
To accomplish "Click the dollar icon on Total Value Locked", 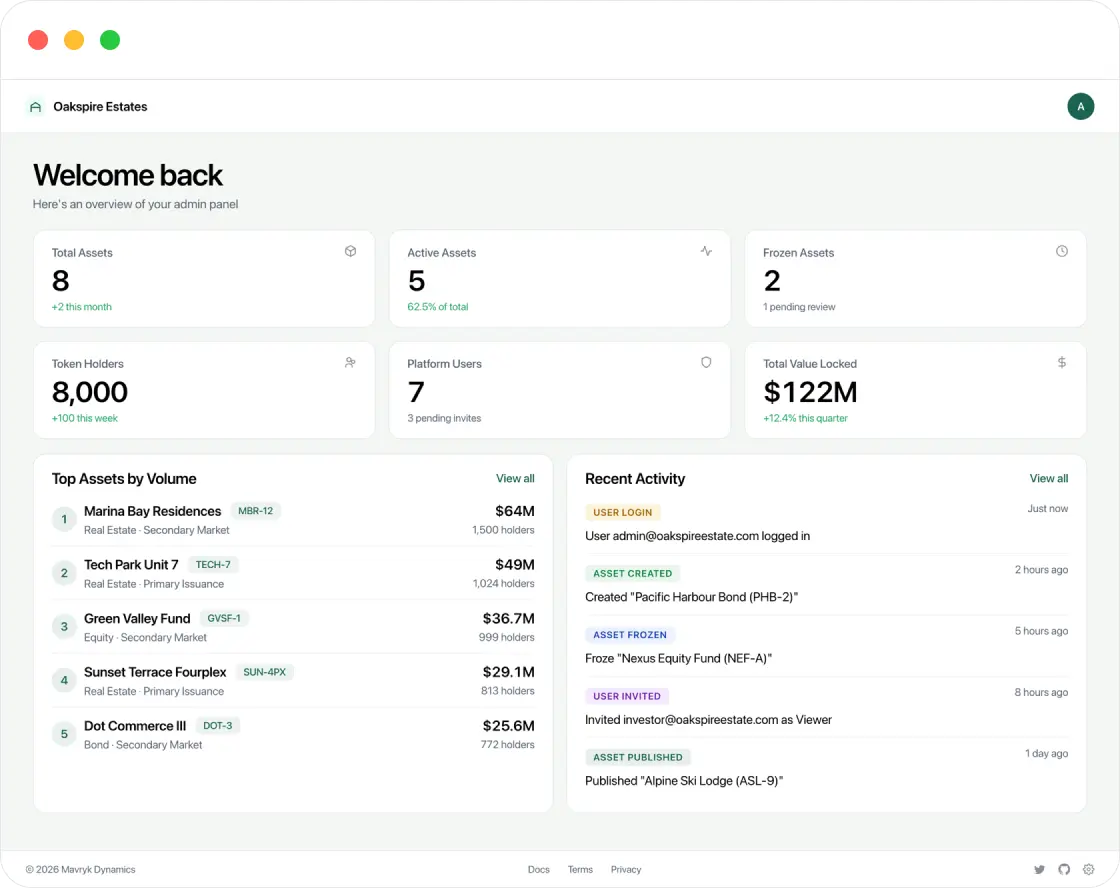I will pyautogui.click(x=1061, y=363).
